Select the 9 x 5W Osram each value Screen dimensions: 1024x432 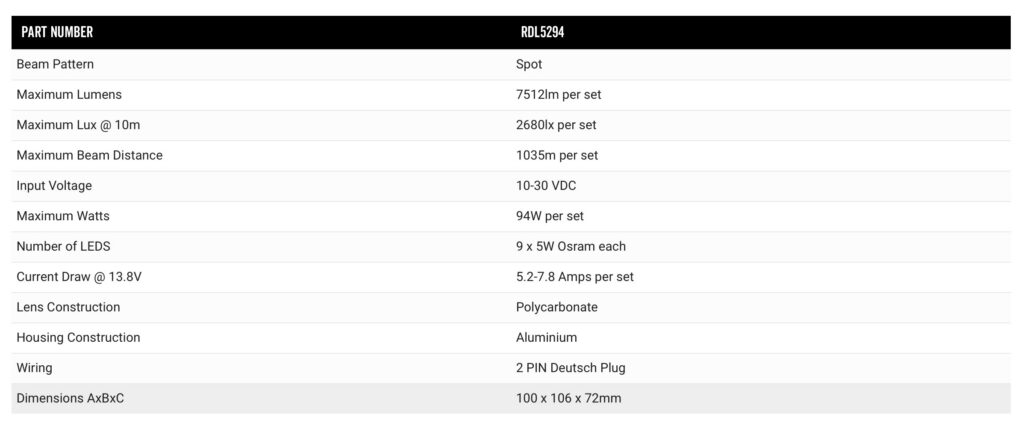571,247
